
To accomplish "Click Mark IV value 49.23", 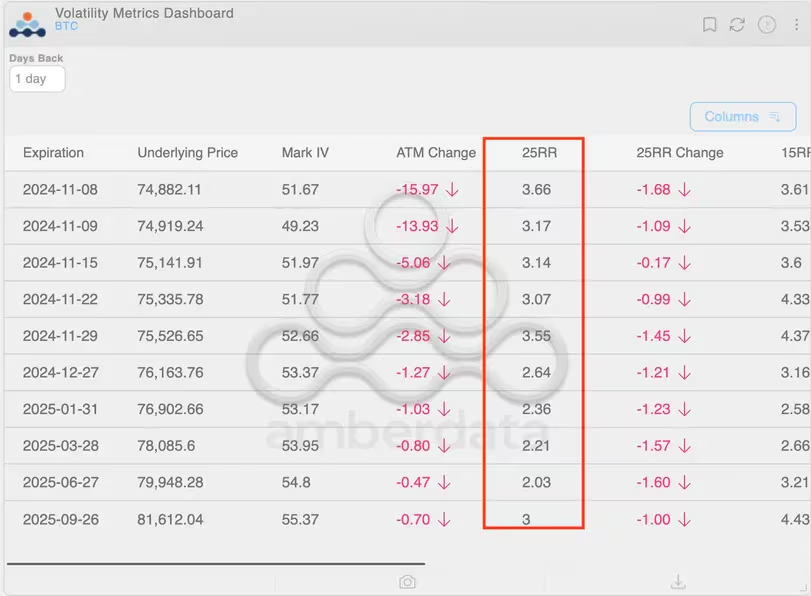I will tap(300, 226).
